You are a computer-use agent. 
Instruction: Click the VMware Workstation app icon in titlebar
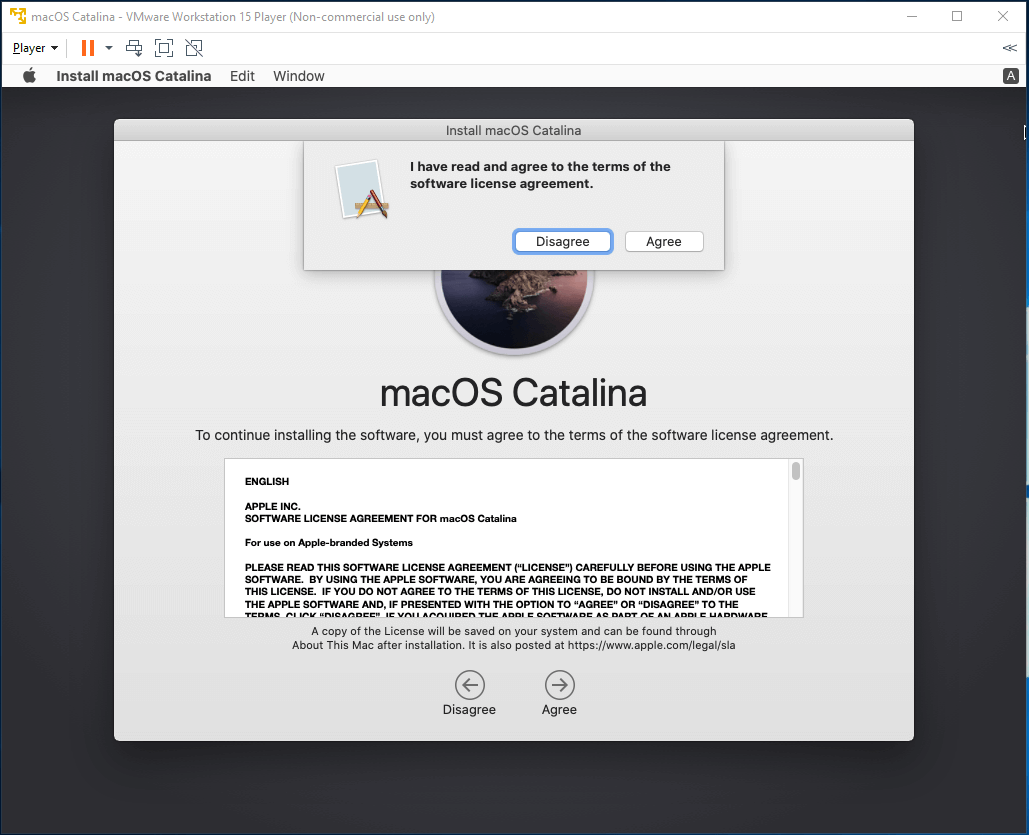(x=18, y=16)
